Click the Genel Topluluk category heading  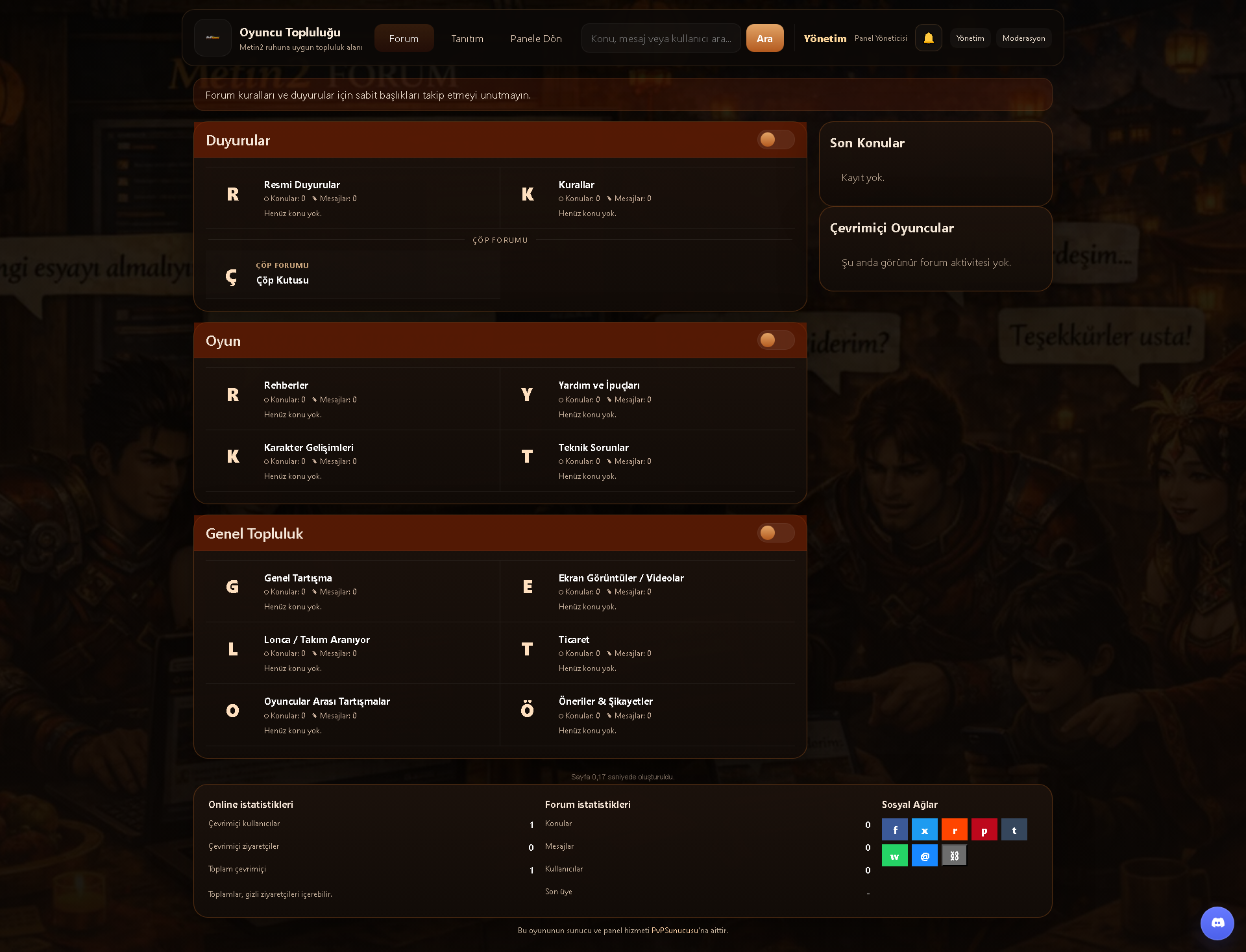pyautogui.click(x=254, y=533)
